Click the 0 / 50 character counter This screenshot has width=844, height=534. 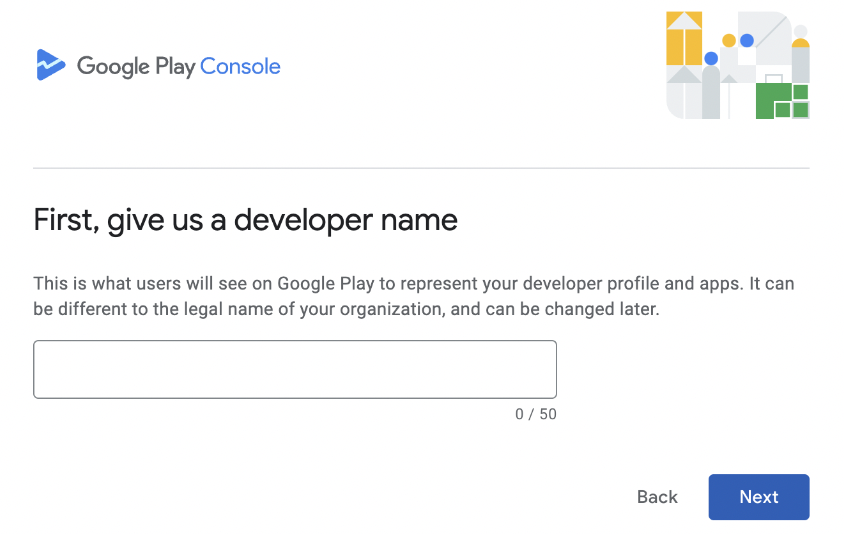click(536, 414)
